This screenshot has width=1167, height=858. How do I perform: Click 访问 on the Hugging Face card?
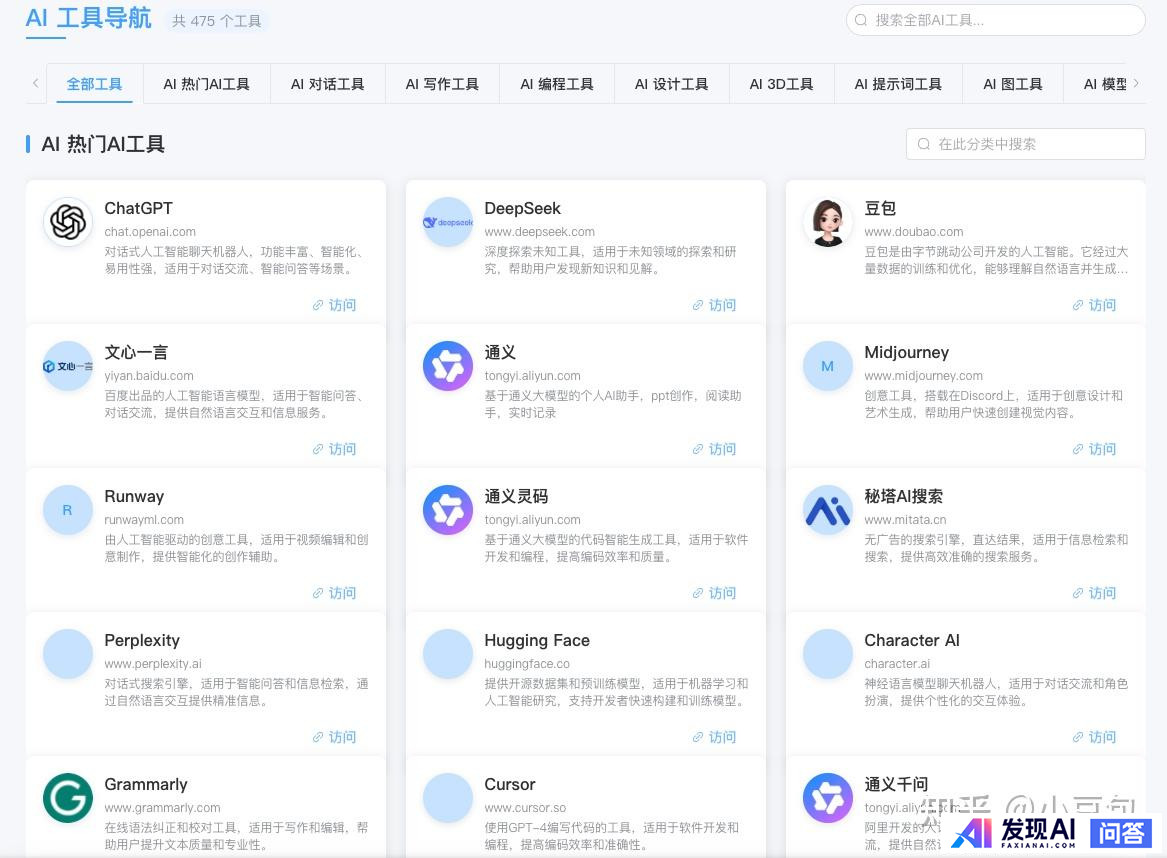(714, 737)
